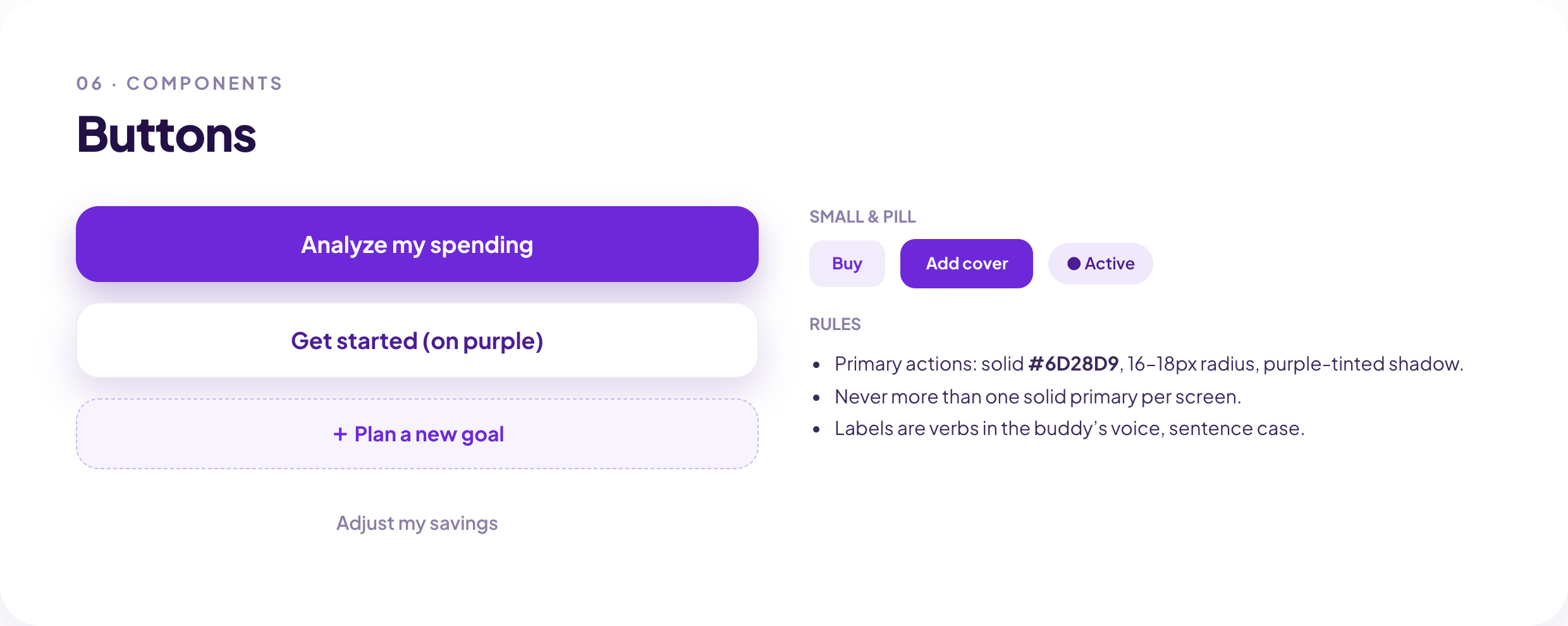Image resolution: width=1568 pixels, height=626 pixels.
Task: Click the RULES section label
Action: tap(835, 324)
